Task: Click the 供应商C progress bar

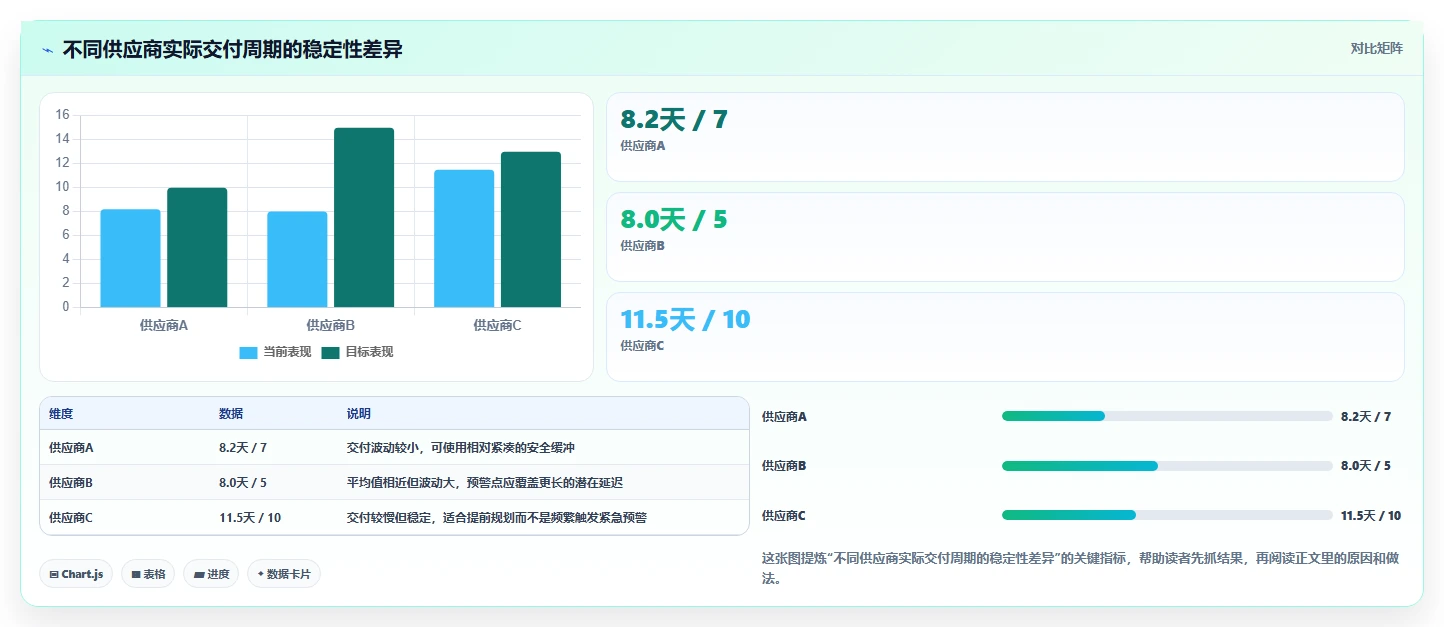Action: pos(1167,515)
